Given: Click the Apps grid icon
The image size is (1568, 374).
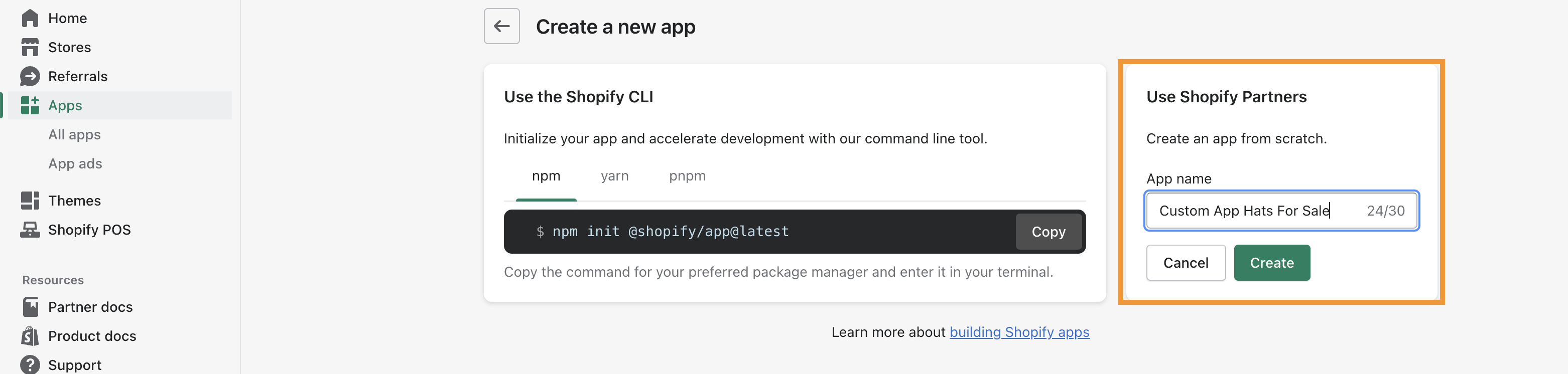Looking at the screenshot, I should 30,105.
